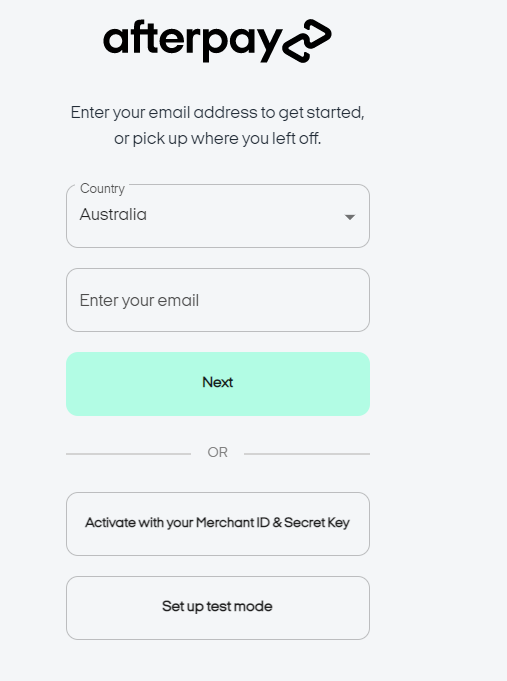Screen dimensions: 507x681
Task: Click the Enter your email address heading line
Action: pyautogui.click(x=218, y=113)
